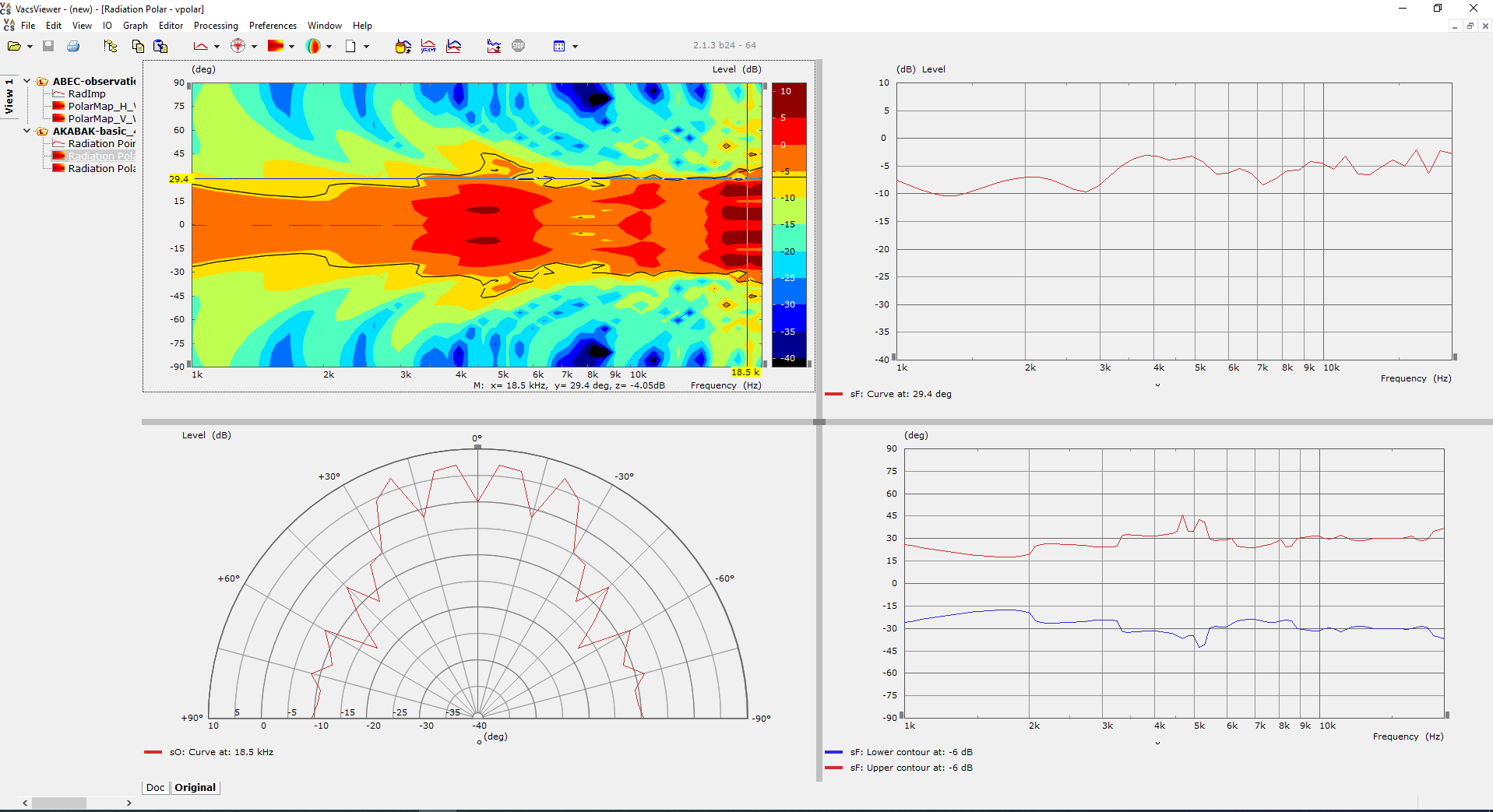Screen dimensions: 1493x812
Task: Open the polar diagram dropdown arrow
Action: pos(254,47)
